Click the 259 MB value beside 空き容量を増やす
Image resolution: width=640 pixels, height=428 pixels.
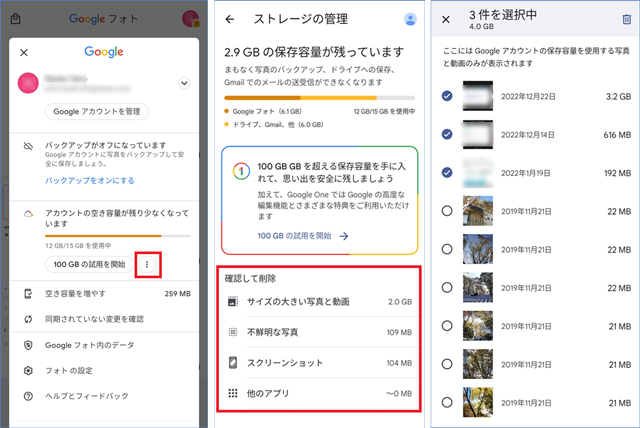coord(178,294)
